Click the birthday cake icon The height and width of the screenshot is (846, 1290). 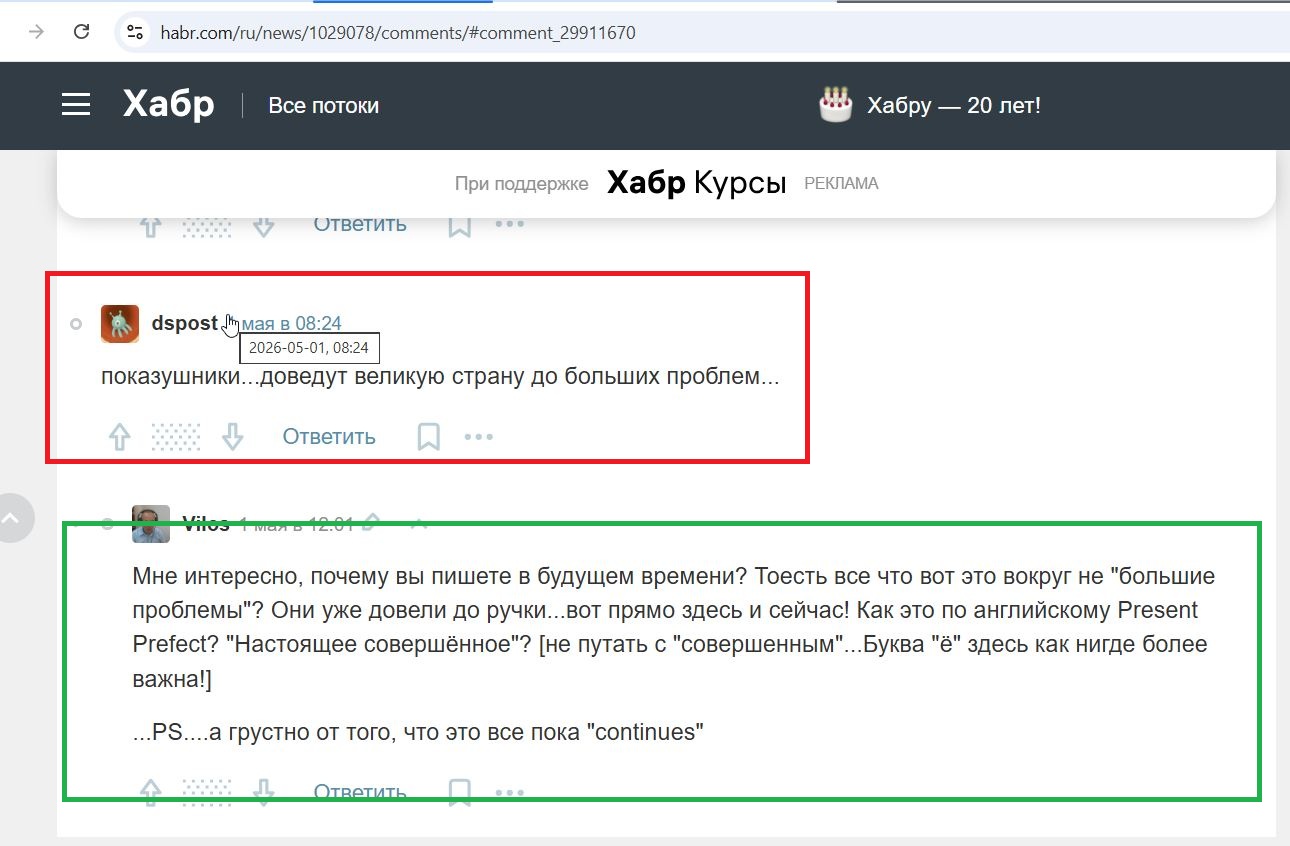pyautogui.click(x=835, y=104)
